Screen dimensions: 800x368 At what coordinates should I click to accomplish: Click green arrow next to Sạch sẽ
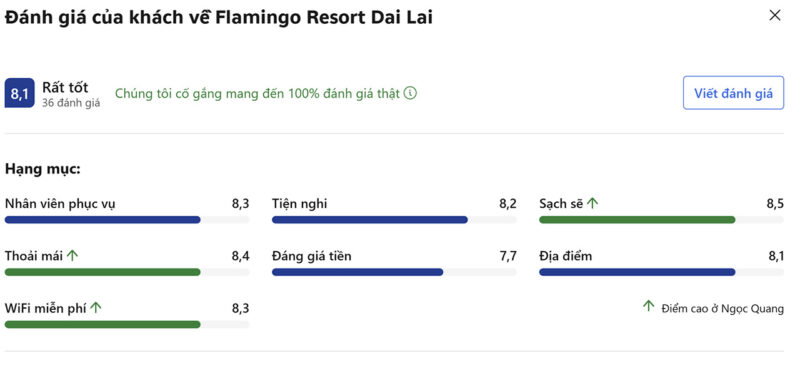pos(592,203)
